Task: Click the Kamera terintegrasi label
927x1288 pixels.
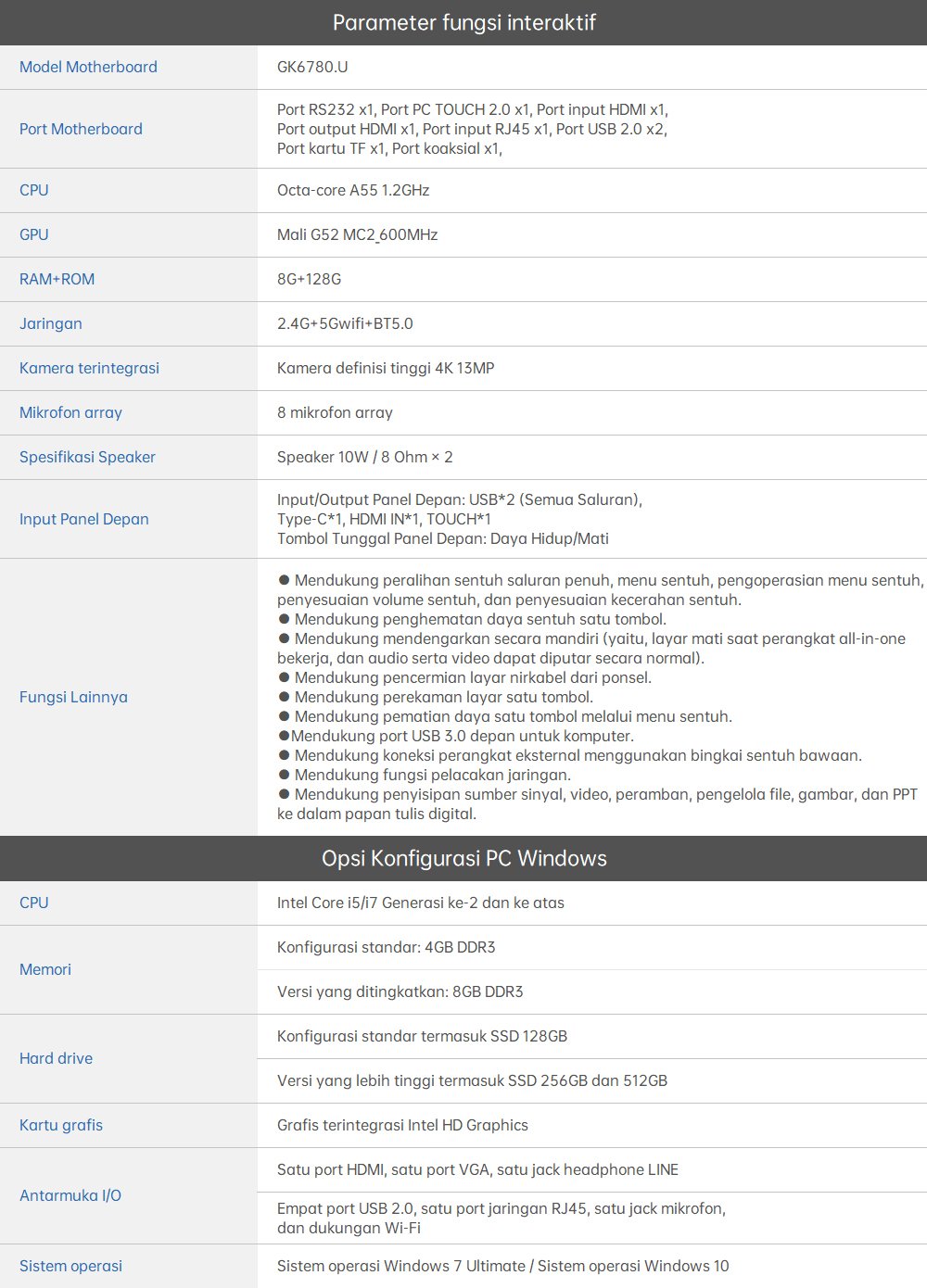Action: [x=89, y=368]
